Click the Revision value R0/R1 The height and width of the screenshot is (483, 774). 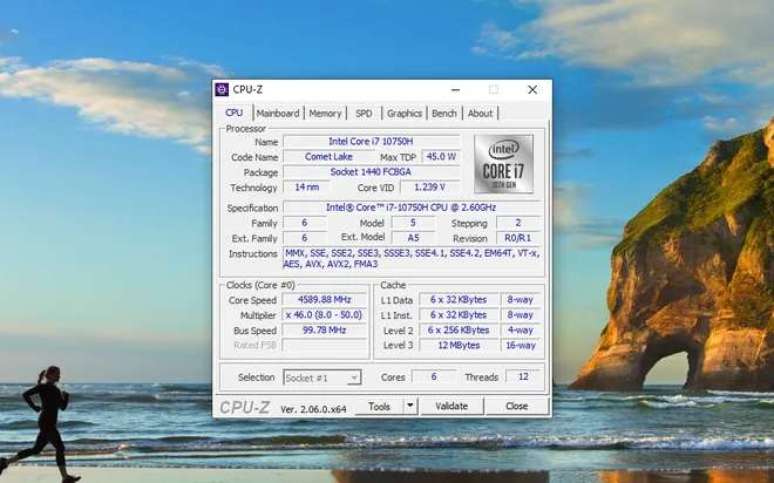coord(519,238)
